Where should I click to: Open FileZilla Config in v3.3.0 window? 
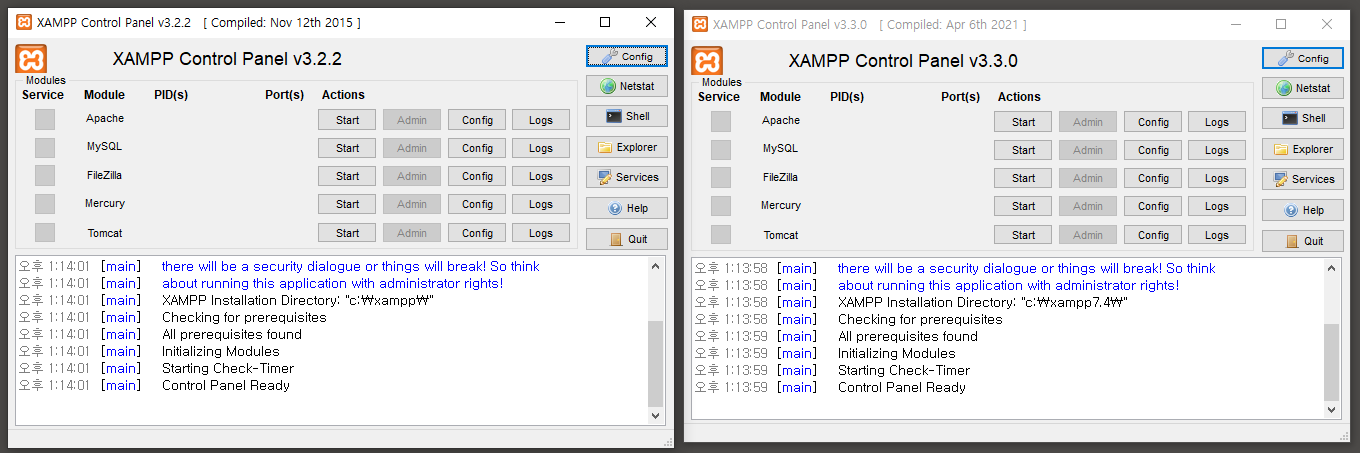click(x=1153, y=178)
